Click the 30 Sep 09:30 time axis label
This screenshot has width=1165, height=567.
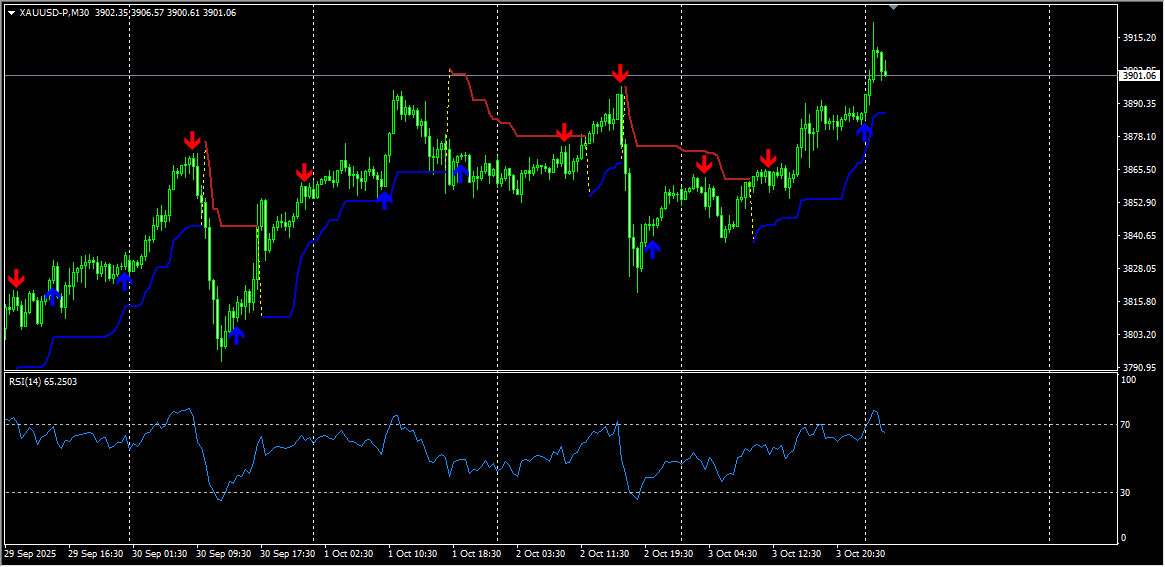[x=221, y=553]
